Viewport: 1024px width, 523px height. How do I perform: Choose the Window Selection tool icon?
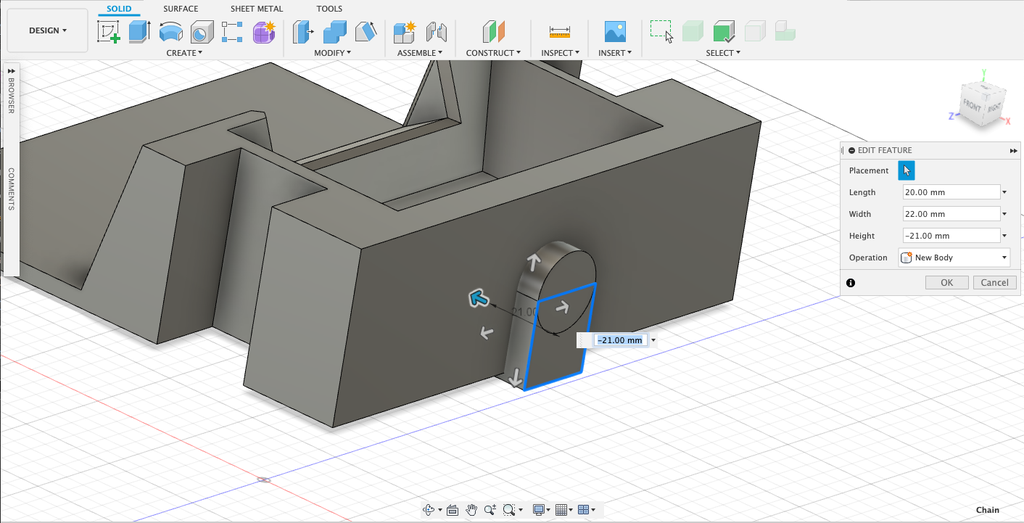(x=661, y=31)
